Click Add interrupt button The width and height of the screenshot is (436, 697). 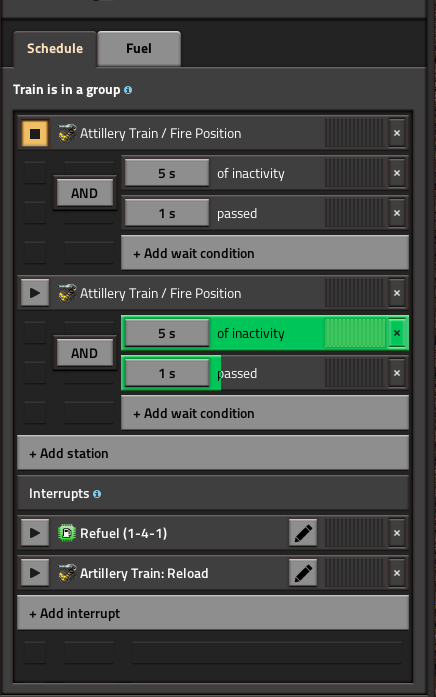point(213,613)
